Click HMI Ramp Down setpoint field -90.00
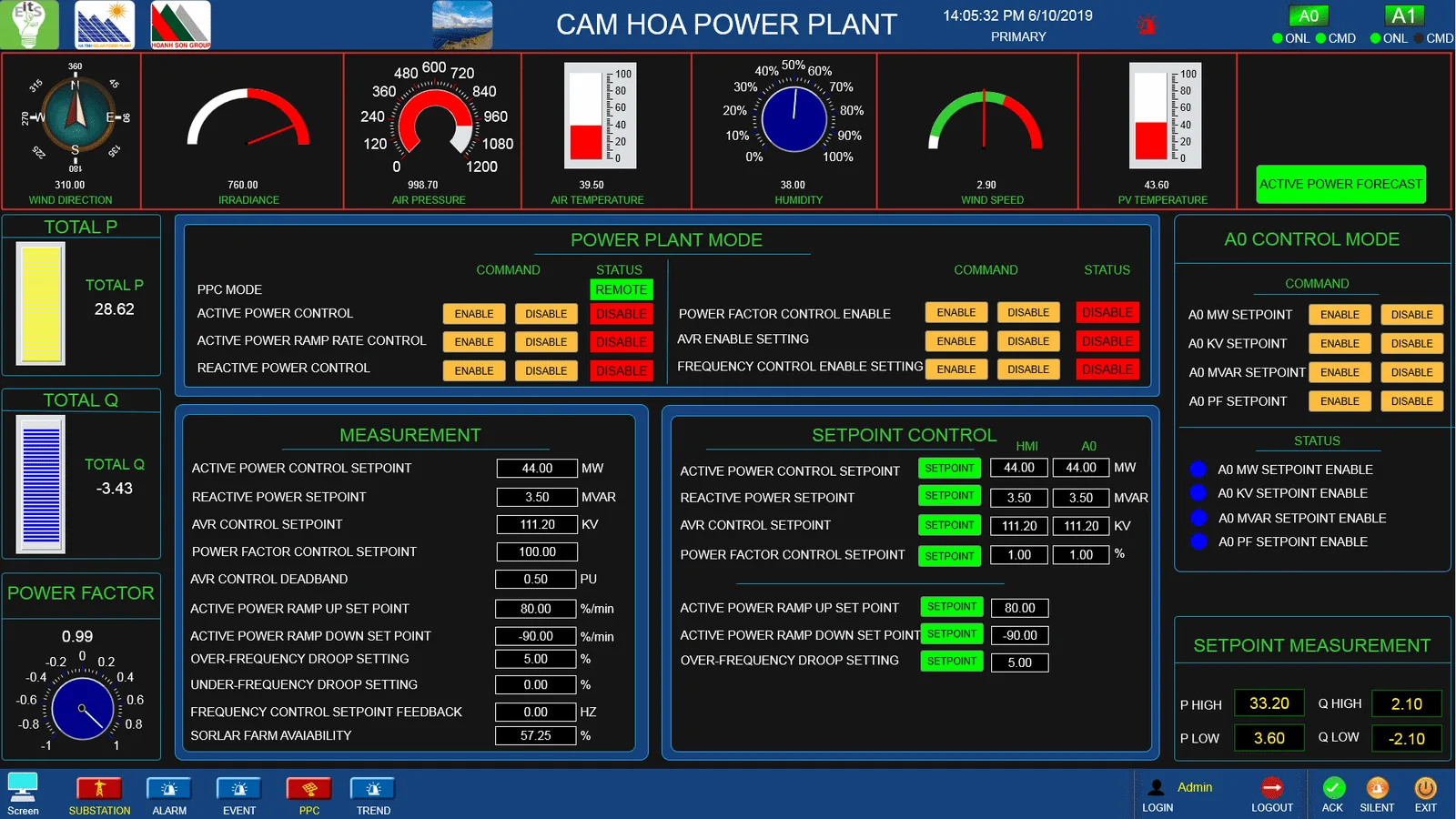The image size is (1456, 819). pos(1020,635)
